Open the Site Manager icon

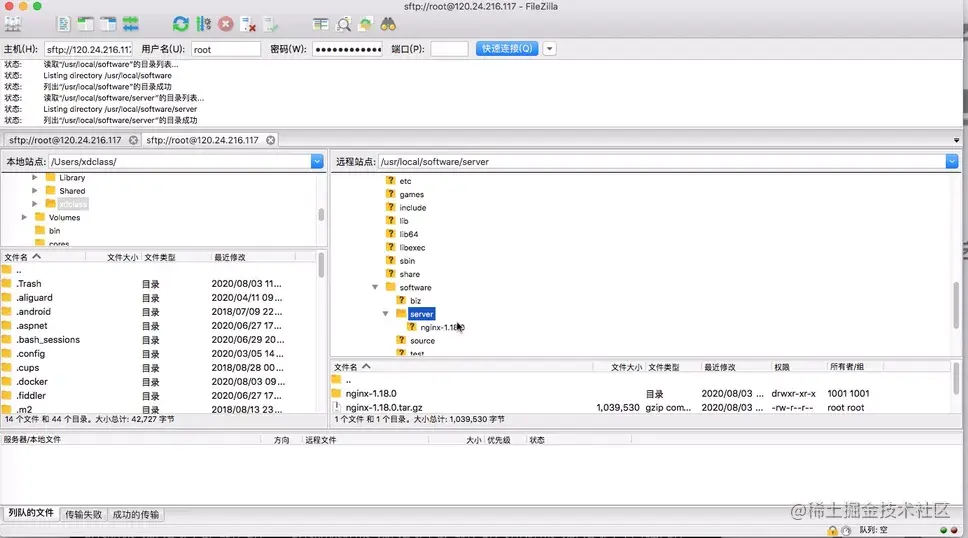pyautogui.click(x=13, y=24)
